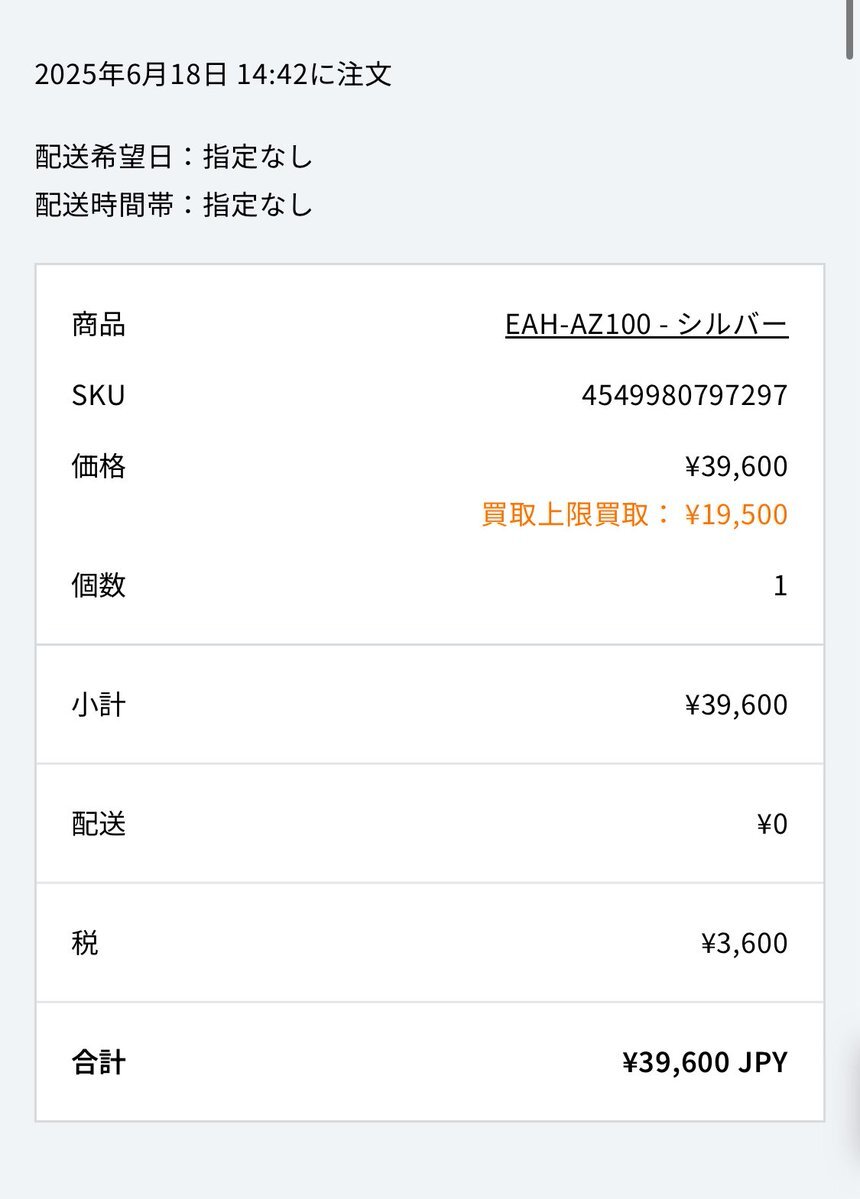Click the 個数 quantity value 1

click(x=780, y=586)
